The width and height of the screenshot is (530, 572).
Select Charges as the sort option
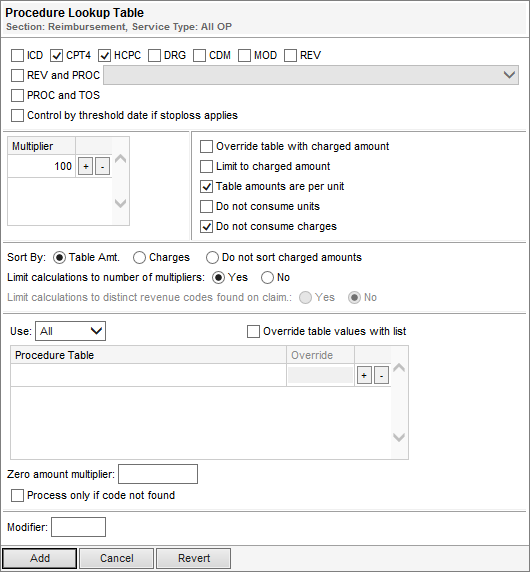click(x=139, y=258)
